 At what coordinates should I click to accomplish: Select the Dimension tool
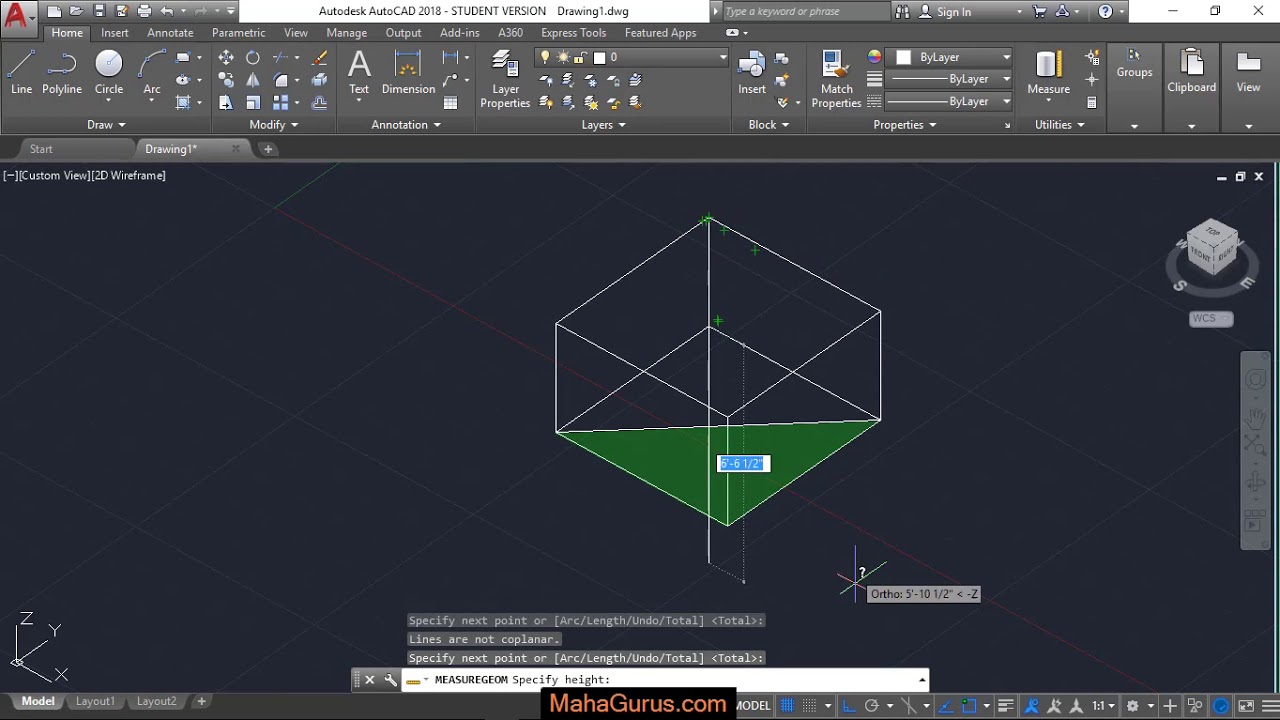408,72
